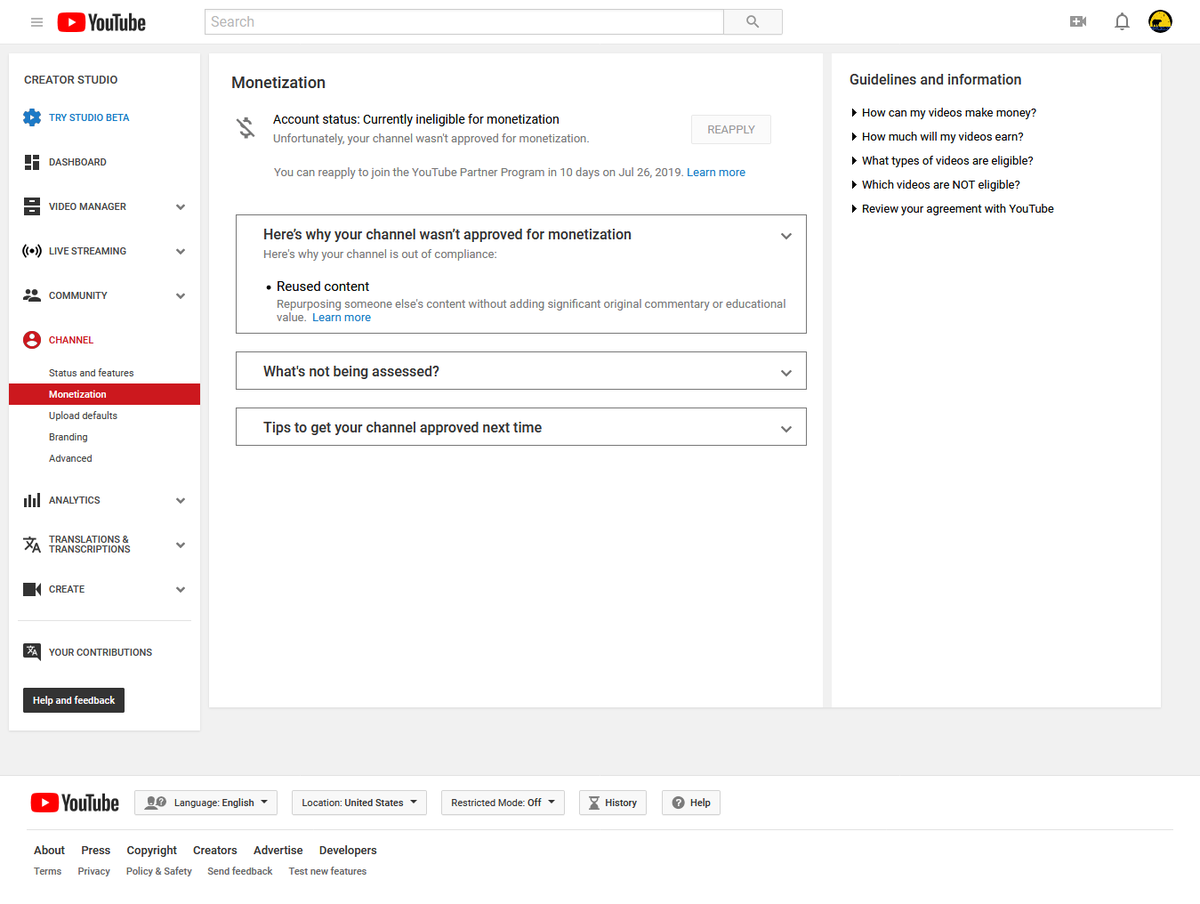Click the Analytics bar chart icon
This screenshot has width=1200, height=904.
pos(32,500)
